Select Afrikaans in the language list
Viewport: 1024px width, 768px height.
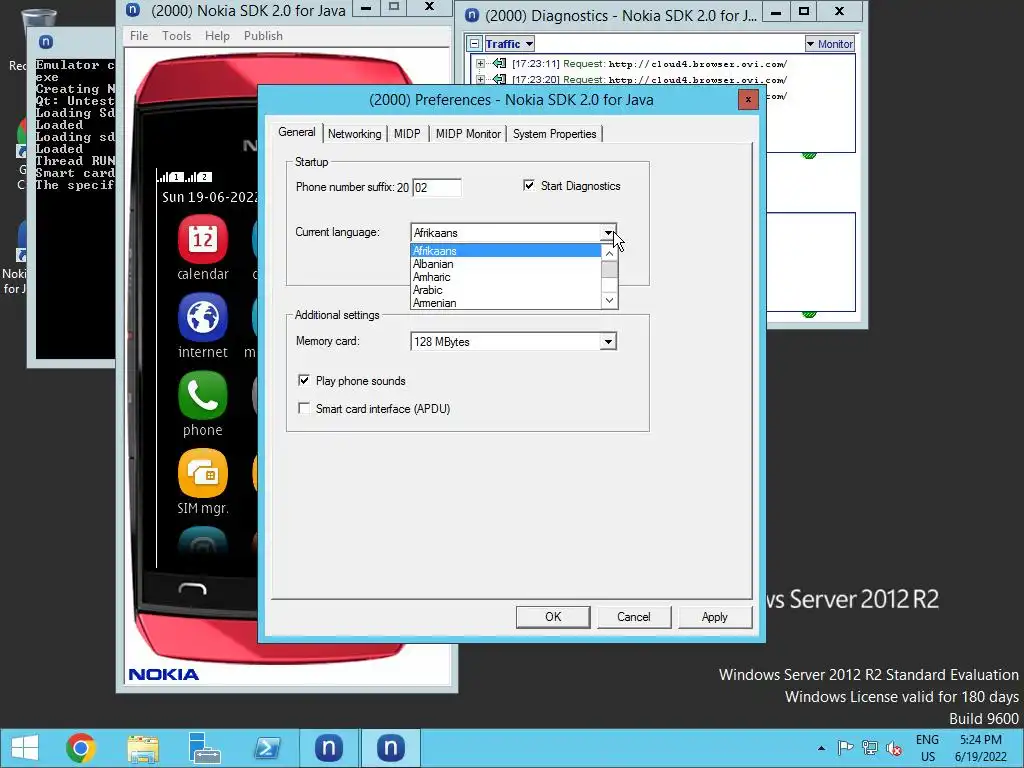505,251
